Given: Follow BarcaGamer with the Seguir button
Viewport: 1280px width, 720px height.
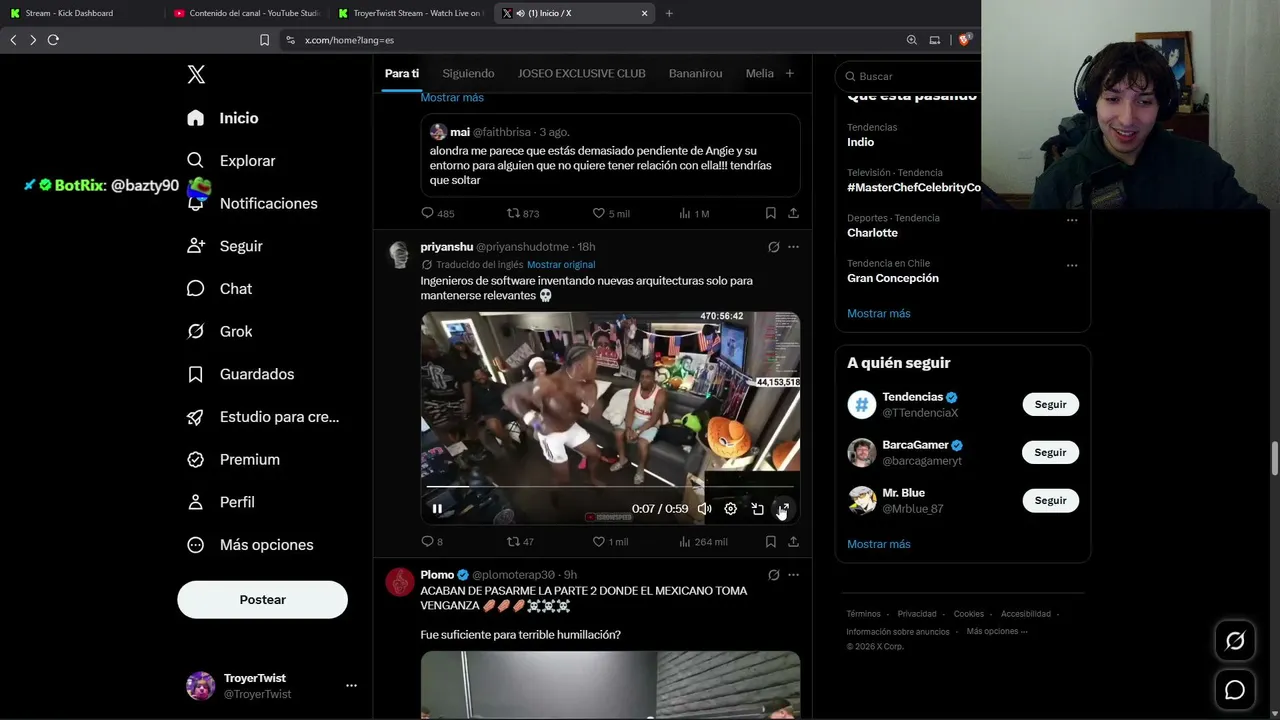Looking at the screenshot, I should pyautogui.click(x=1050, y=452).
